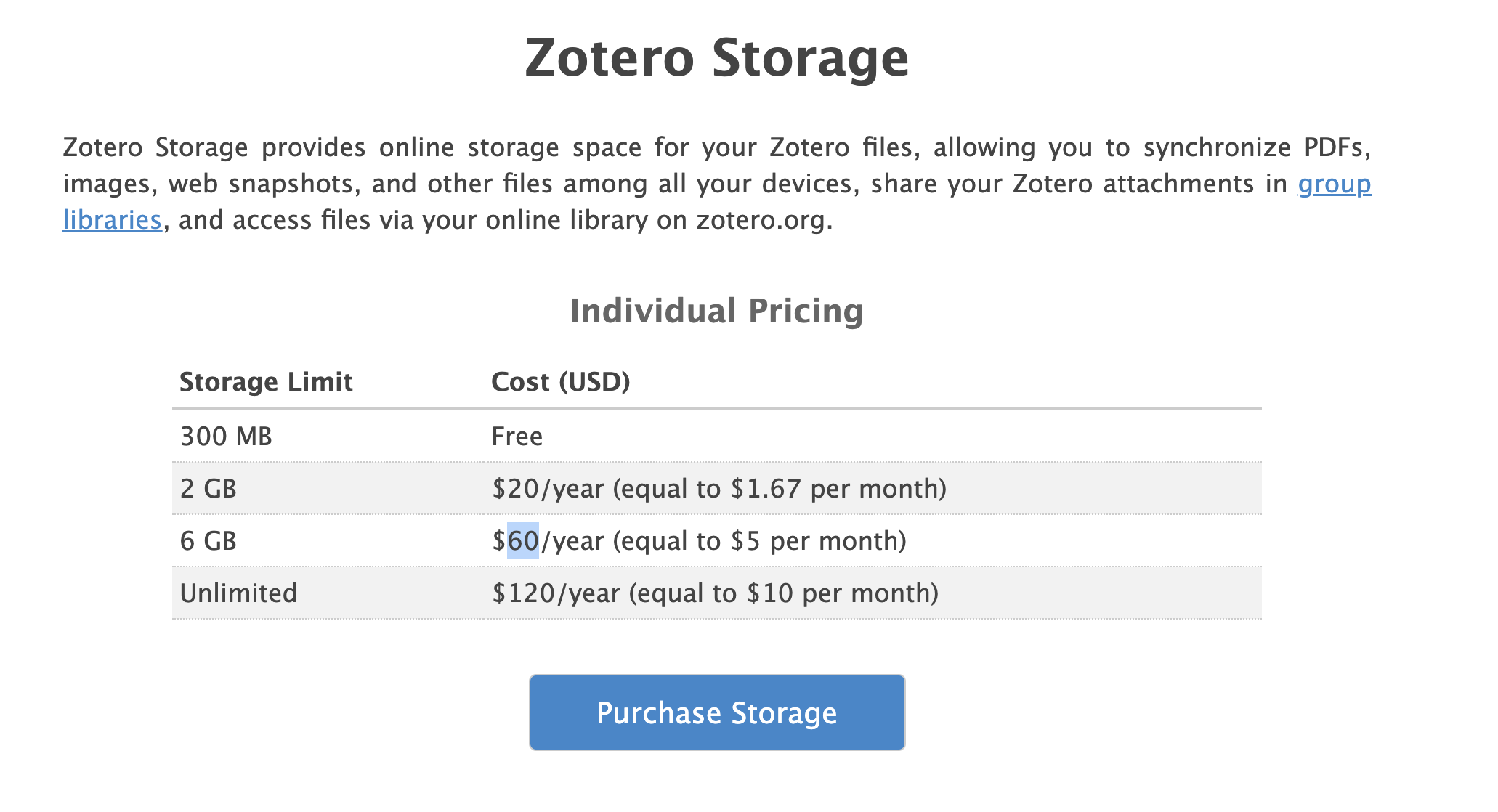Viewport: 1498px width, 812px height.
Task: Click the "$10 per month" text
Action: point(841,593)
